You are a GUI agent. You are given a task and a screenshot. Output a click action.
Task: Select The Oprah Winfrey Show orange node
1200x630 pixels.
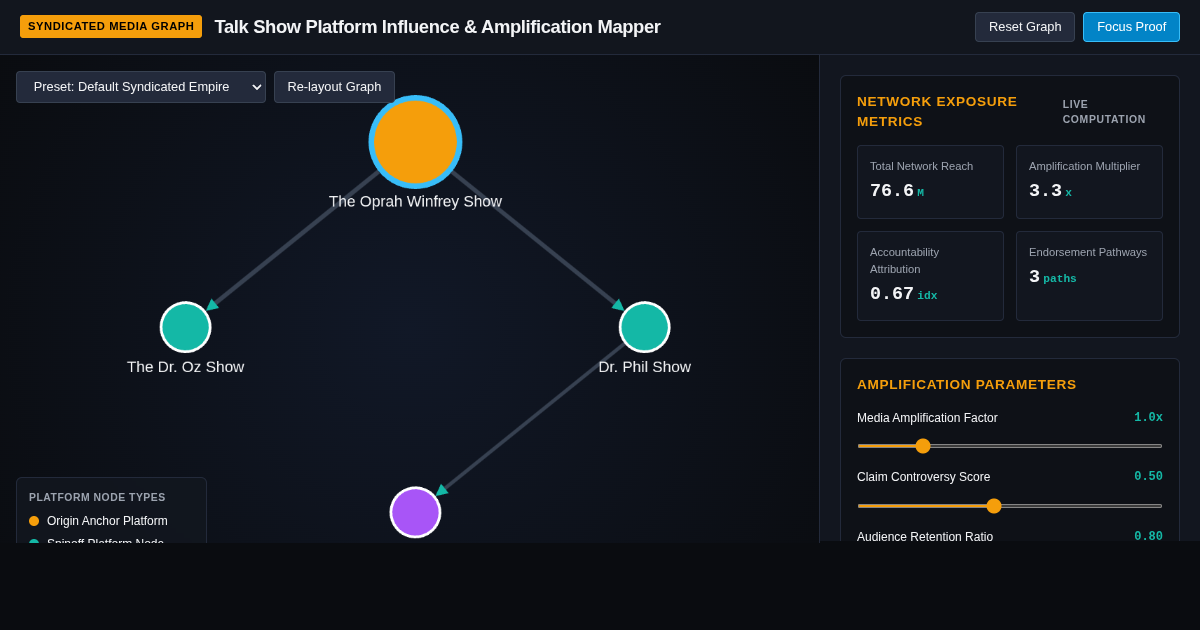(415, 142)
